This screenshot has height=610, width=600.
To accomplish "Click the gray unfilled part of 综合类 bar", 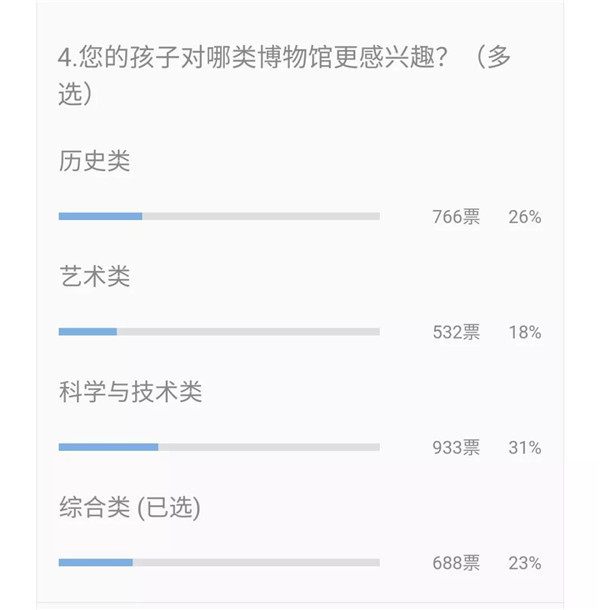I will pyautogui.click(x=256, y=563).
